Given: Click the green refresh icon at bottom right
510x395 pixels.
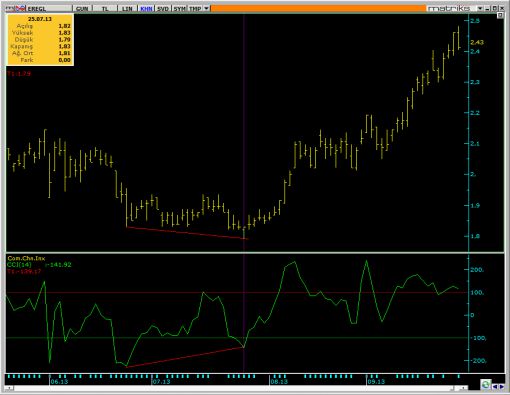Looking at the screenshot, I should [x=485, y=385].
